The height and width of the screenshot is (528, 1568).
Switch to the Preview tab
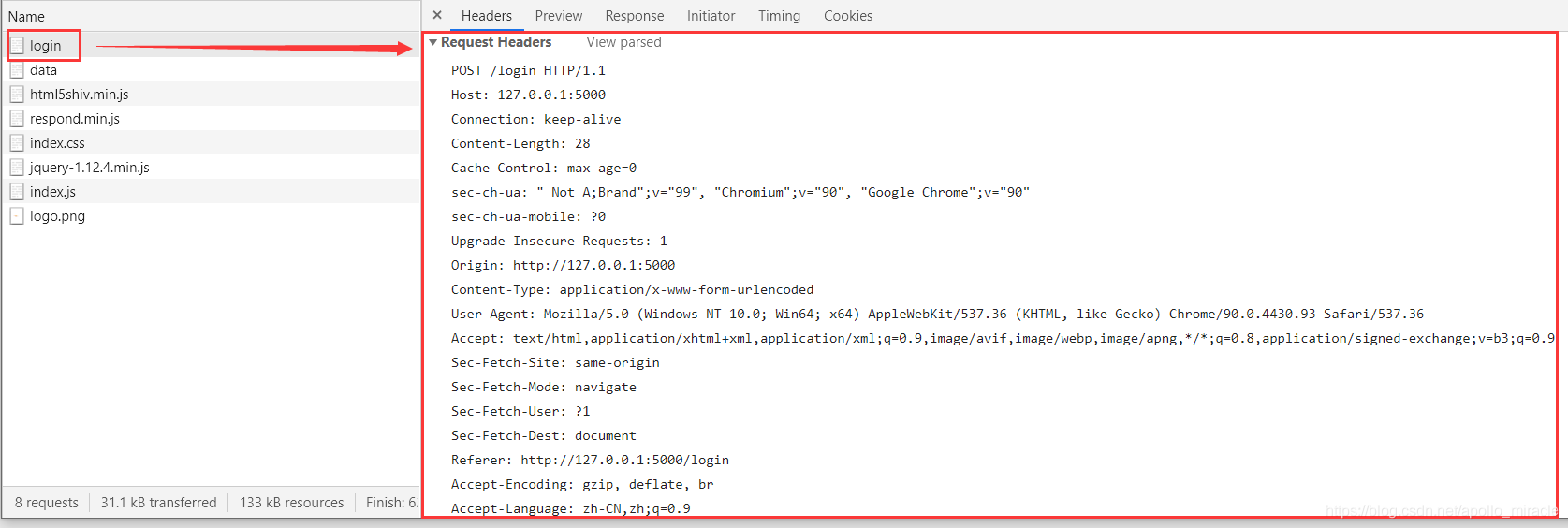(558, 16)
